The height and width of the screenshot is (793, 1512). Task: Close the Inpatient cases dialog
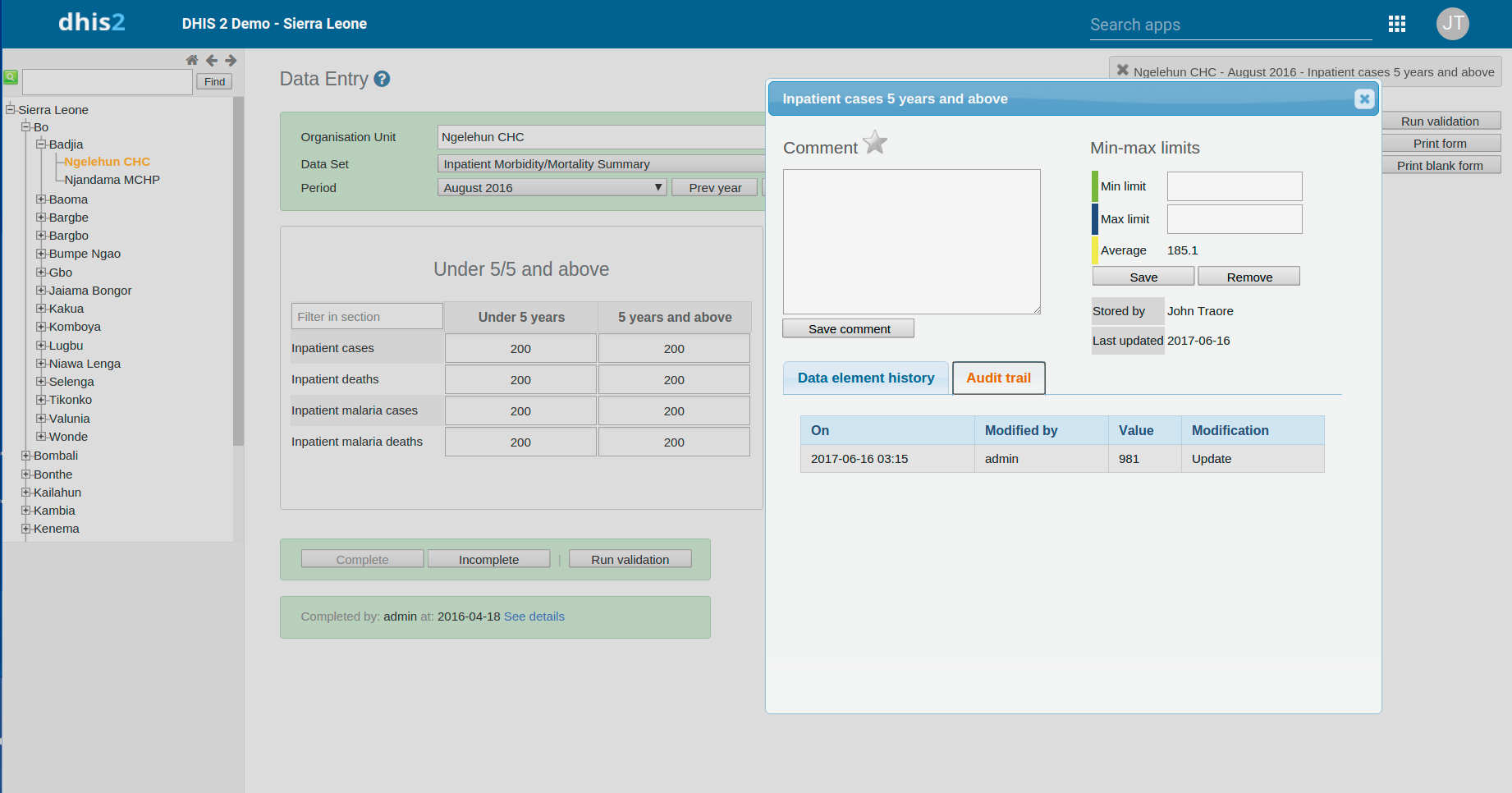tap(1363, 99)
